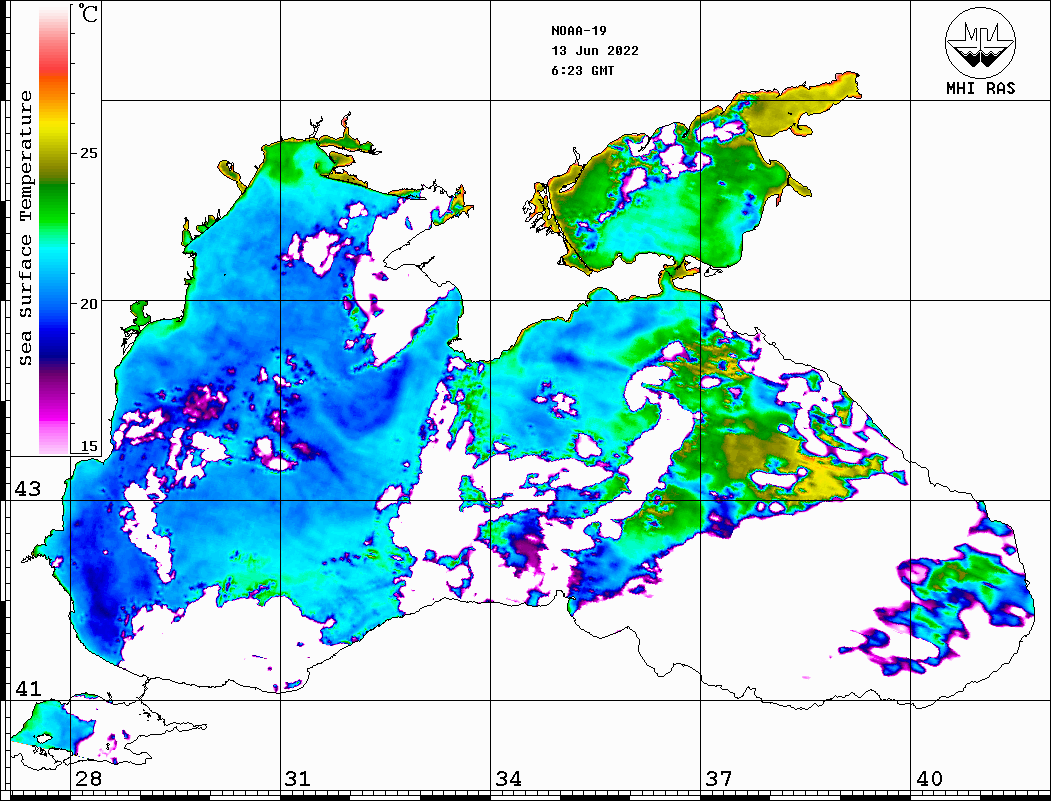Click longitude label 40
The width and height of the screenshot is (1051, 801).
click(929, 779)
